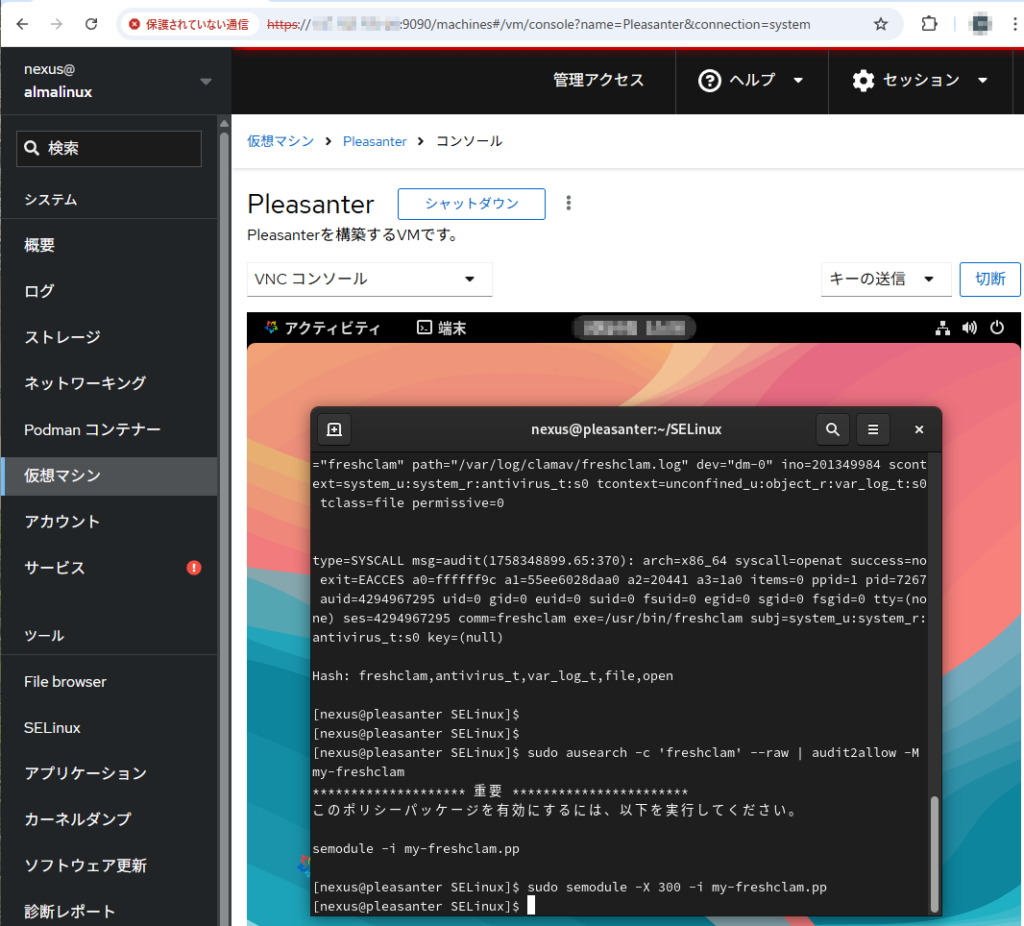Open the ヘルプ dropdown menu
This screenshot has height=926, width=1024.
[752, 80]
